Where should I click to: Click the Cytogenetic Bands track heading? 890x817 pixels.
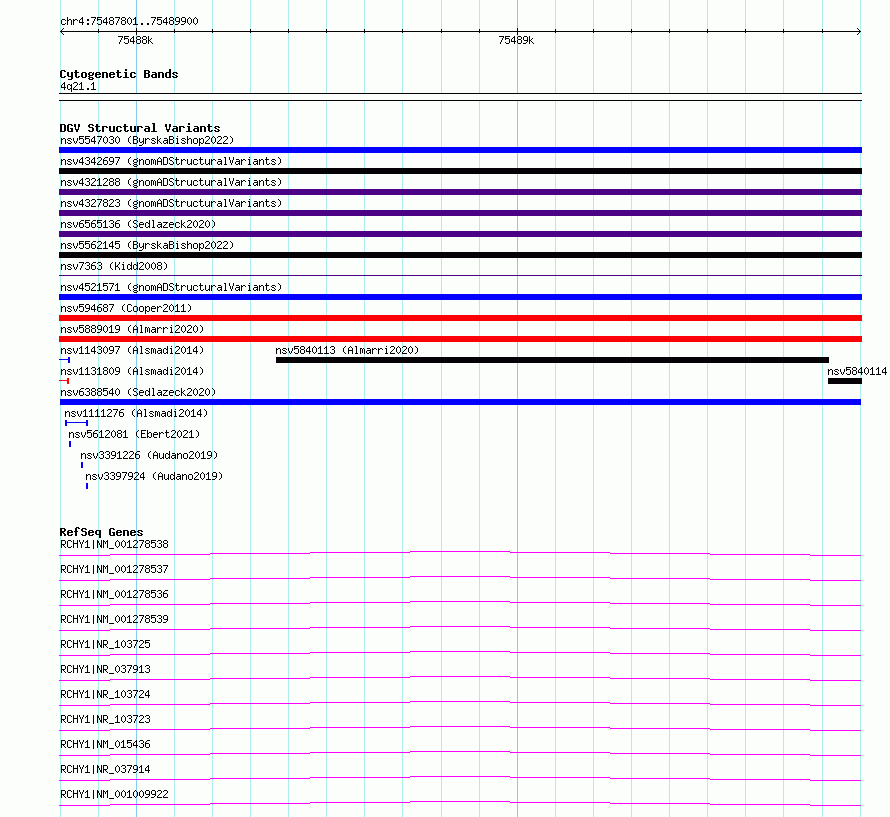[x=119, y=74]
